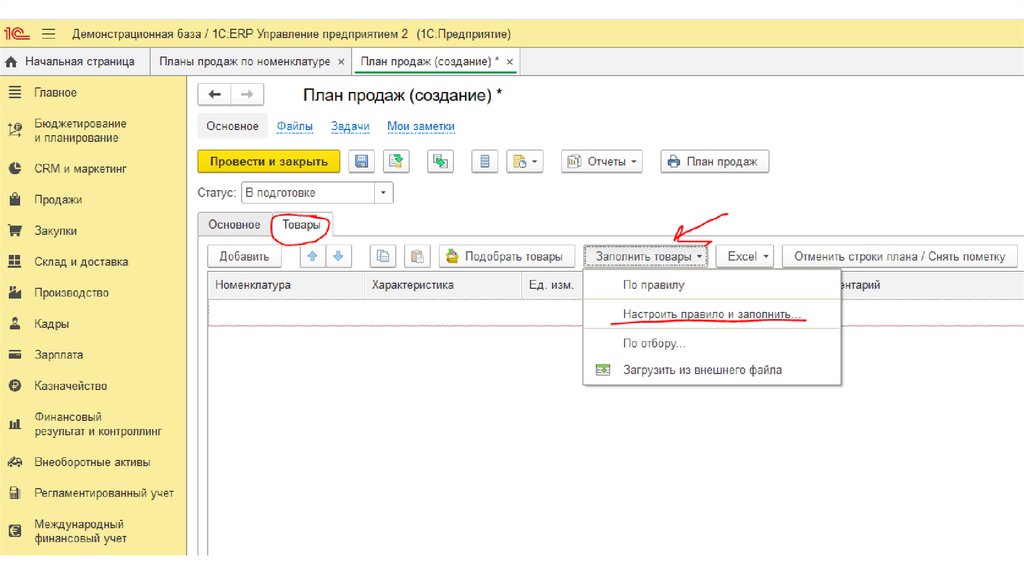Toggle the Заполнить товары dropdown

(x=646, y=257)
